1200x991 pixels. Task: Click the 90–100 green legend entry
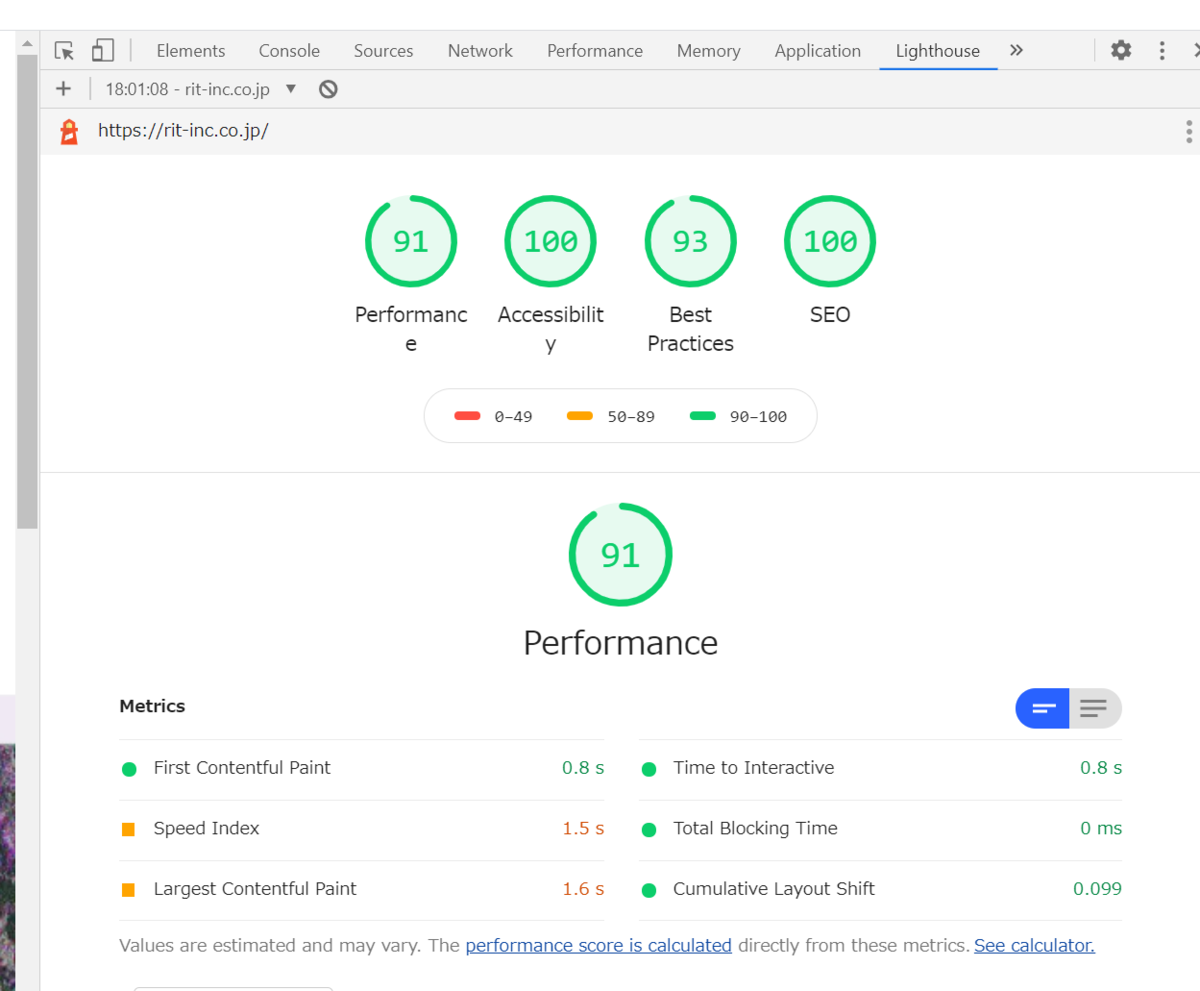pos(739,416)
